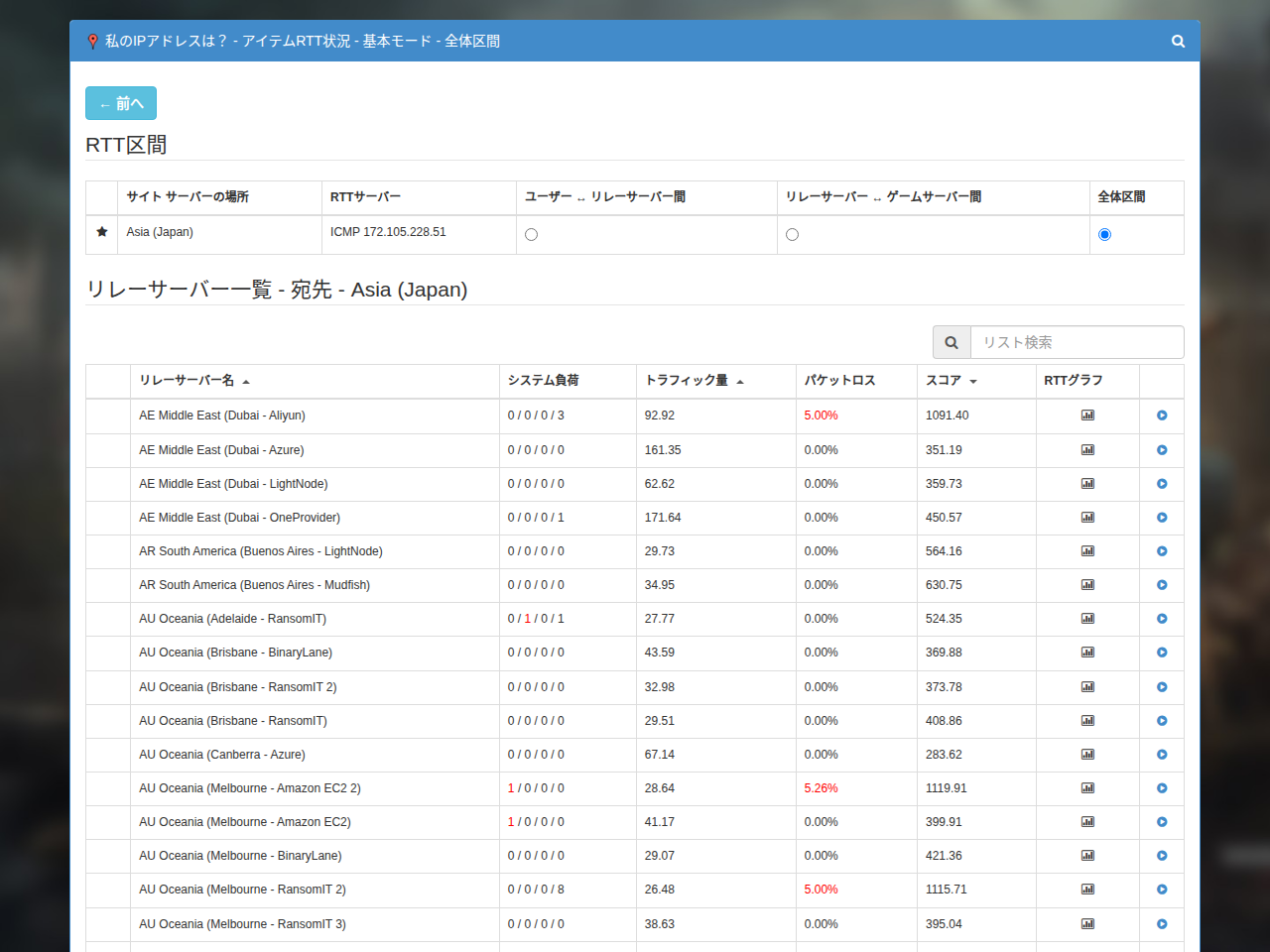Click the star icon beside Asia (Japan)
The height and width of the screenshot is (952, 1270).
click(x=101, y=232)
